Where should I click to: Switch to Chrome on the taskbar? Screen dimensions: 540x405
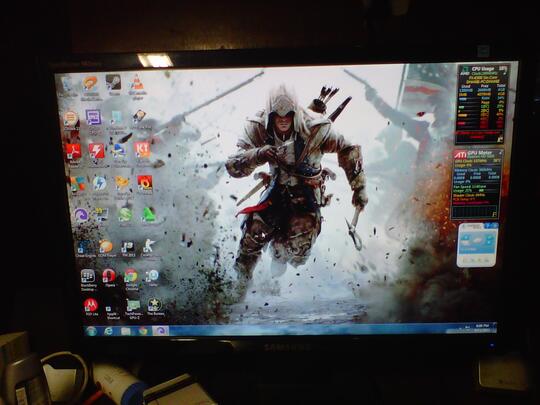pos(143,331)
